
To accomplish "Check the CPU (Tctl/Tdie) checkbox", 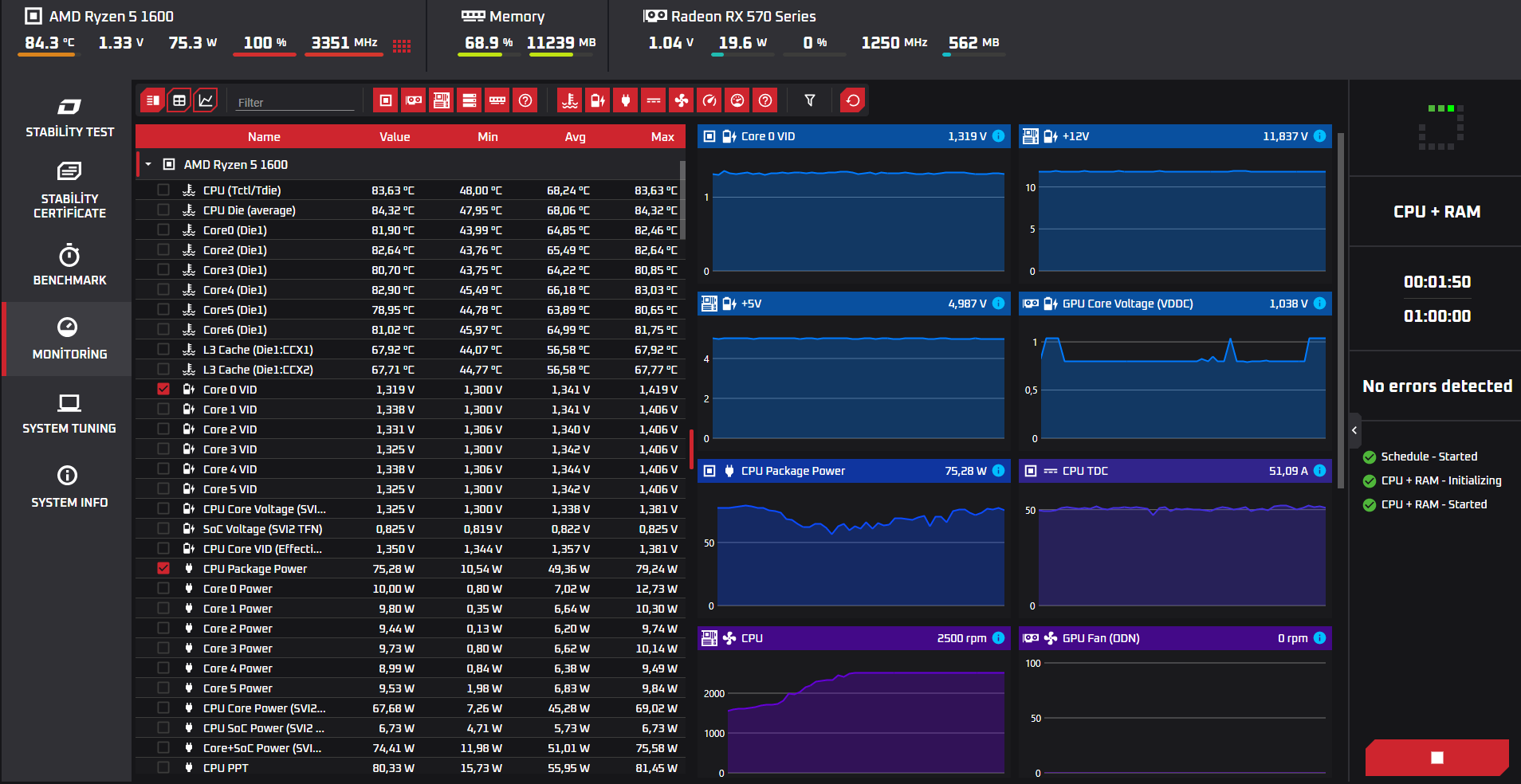I will [163, 190].
